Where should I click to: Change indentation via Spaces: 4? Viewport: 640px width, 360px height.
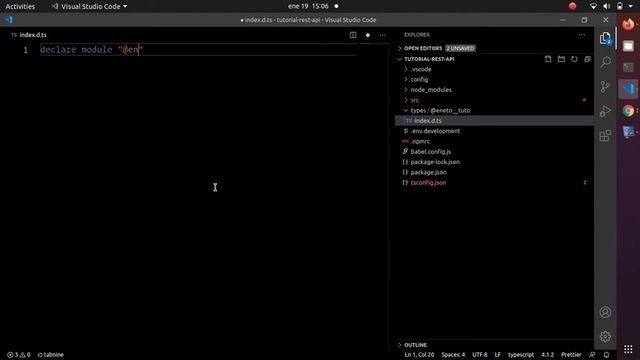453,355
